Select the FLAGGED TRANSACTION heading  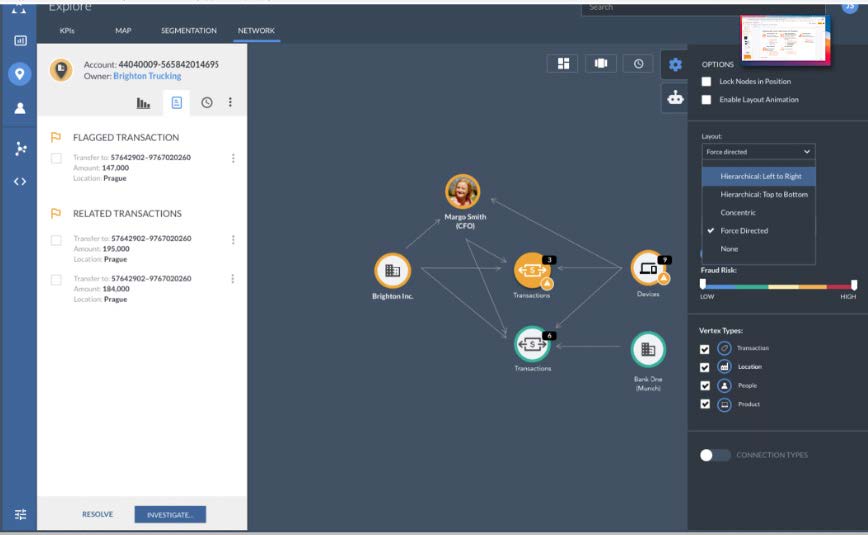pos(126,137)
